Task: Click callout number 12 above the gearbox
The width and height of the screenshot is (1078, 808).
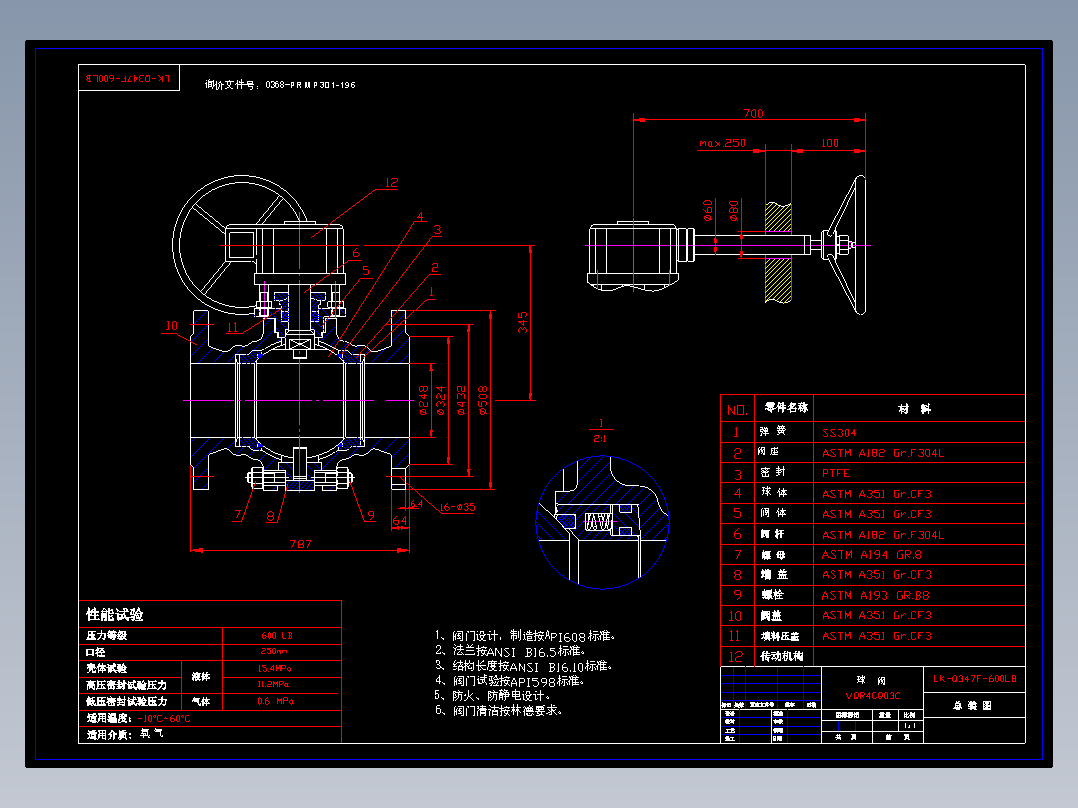Action: (x=391, y=183)
